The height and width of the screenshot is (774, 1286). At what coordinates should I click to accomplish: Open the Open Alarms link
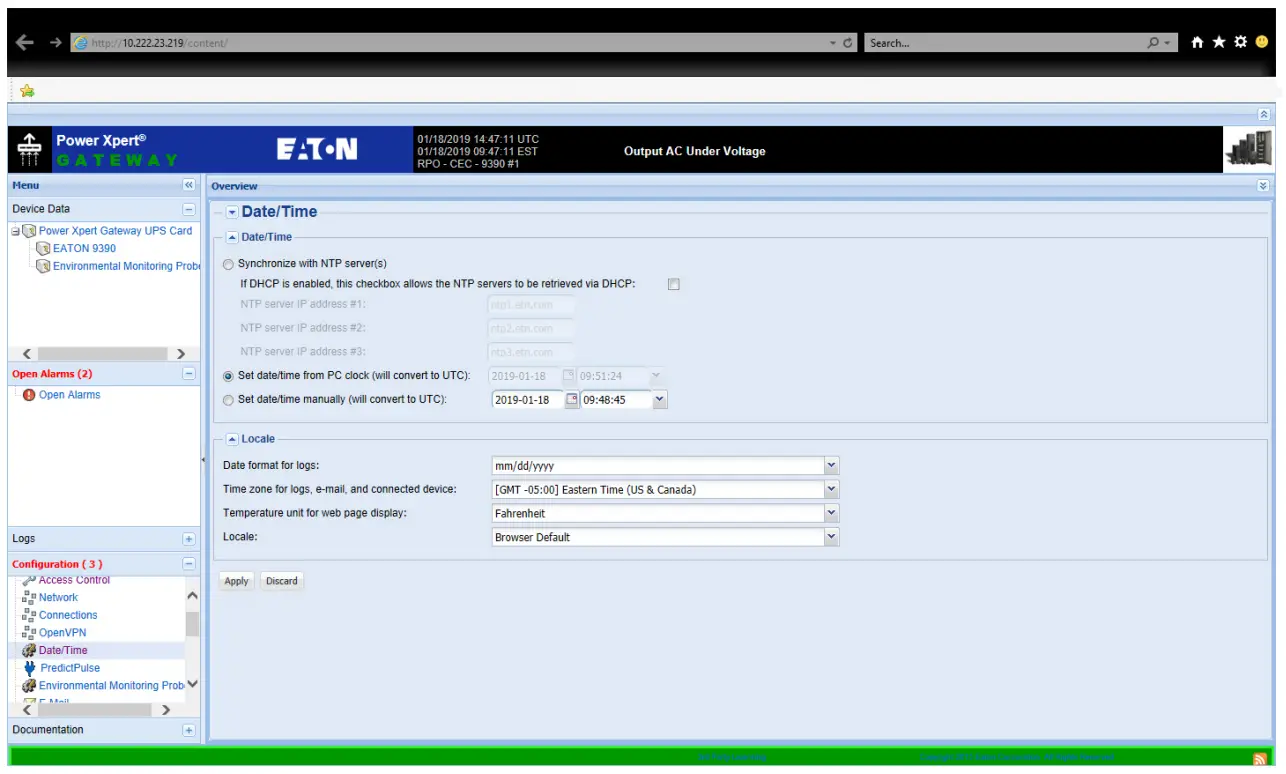(69, 395)
